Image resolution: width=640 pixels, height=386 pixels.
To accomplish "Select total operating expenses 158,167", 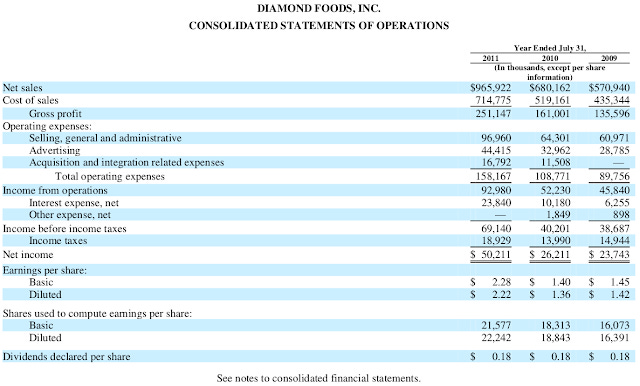I will [x=493, y=177].
